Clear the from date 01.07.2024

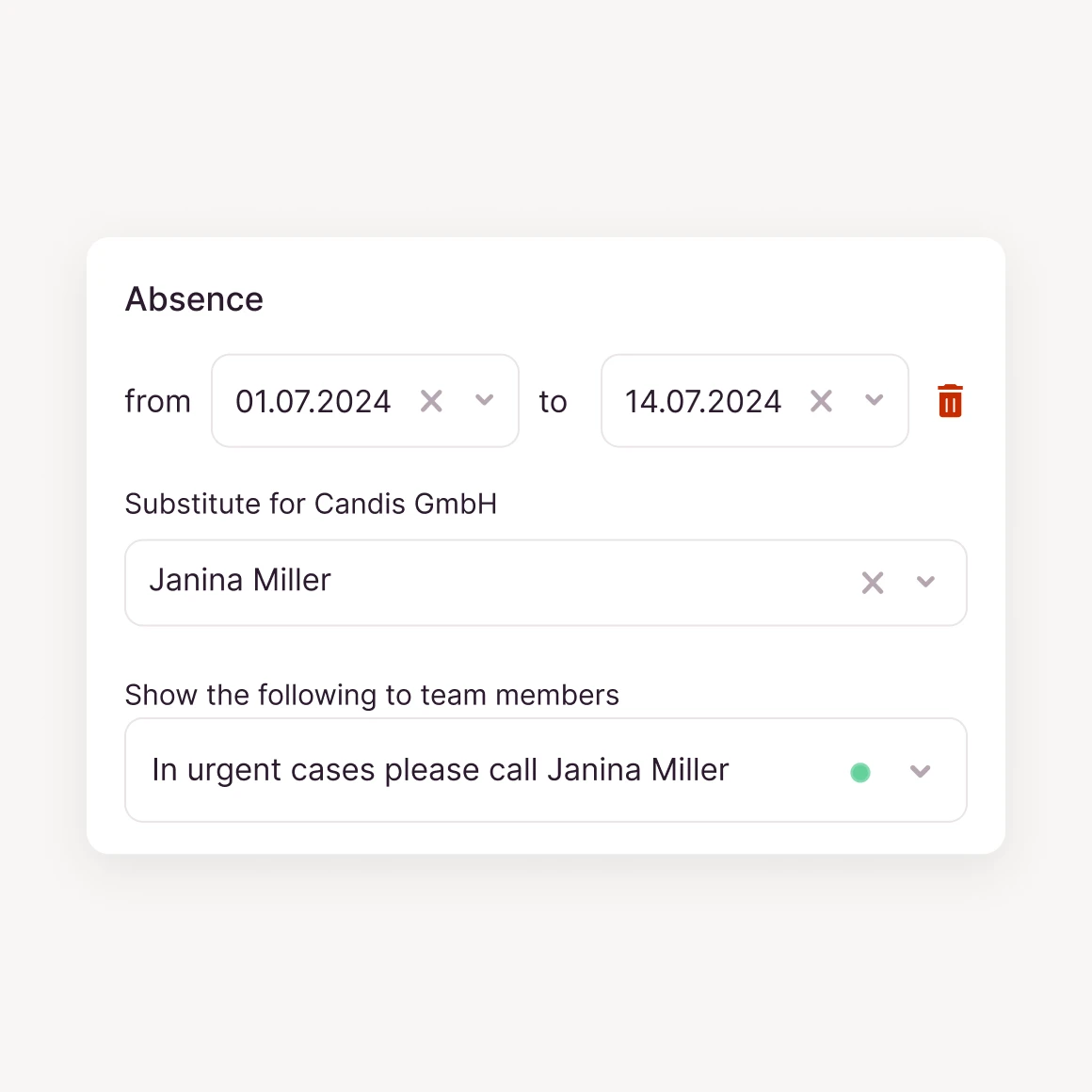pyautogui.click(x=431, y=402)
